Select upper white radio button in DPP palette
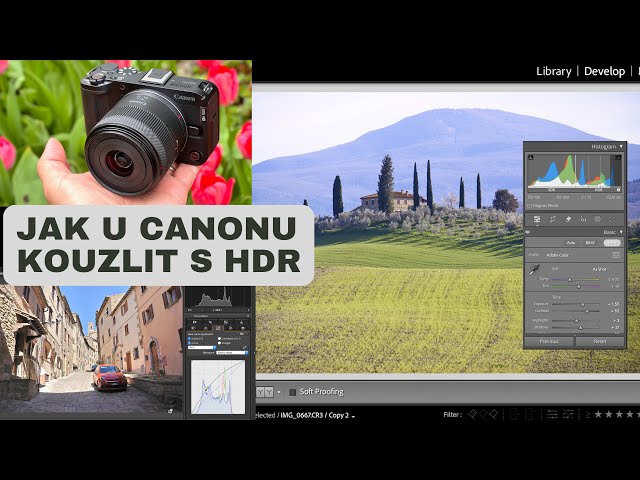Viewport: 640px width, 480px height. coord(220,338)
